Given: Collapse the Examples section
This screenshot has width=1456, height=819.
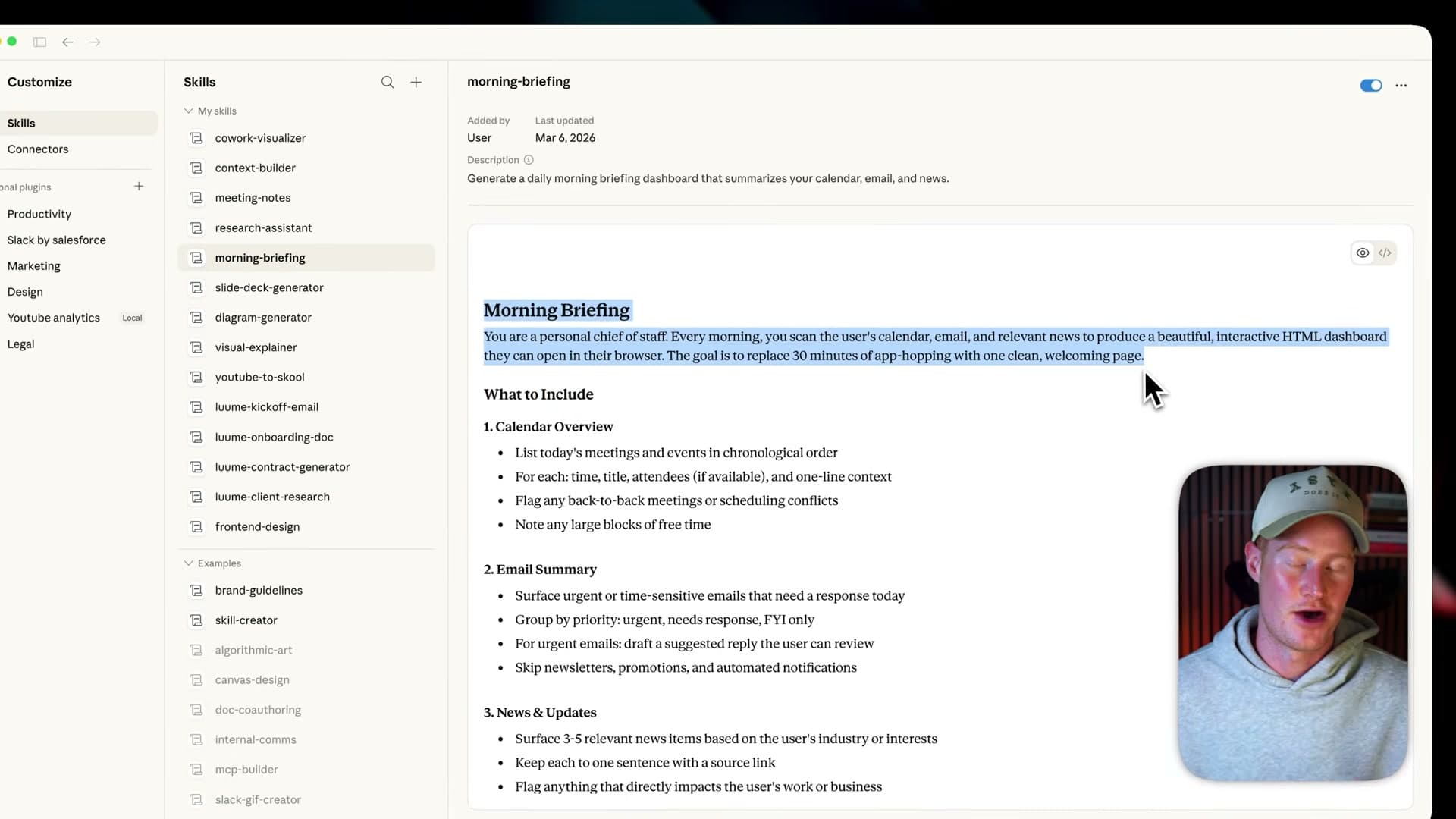Looking at the screenshot, I should 188,563.
